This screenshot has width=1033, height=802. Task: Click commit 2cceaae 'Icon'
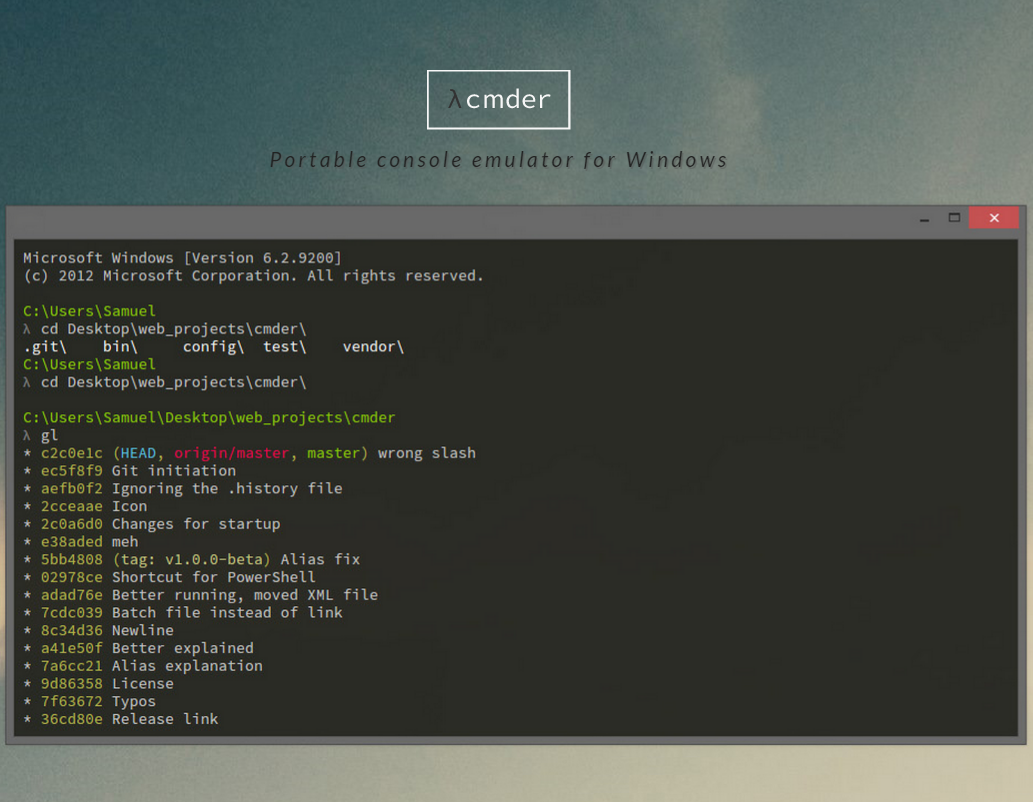tap(86, 507)
